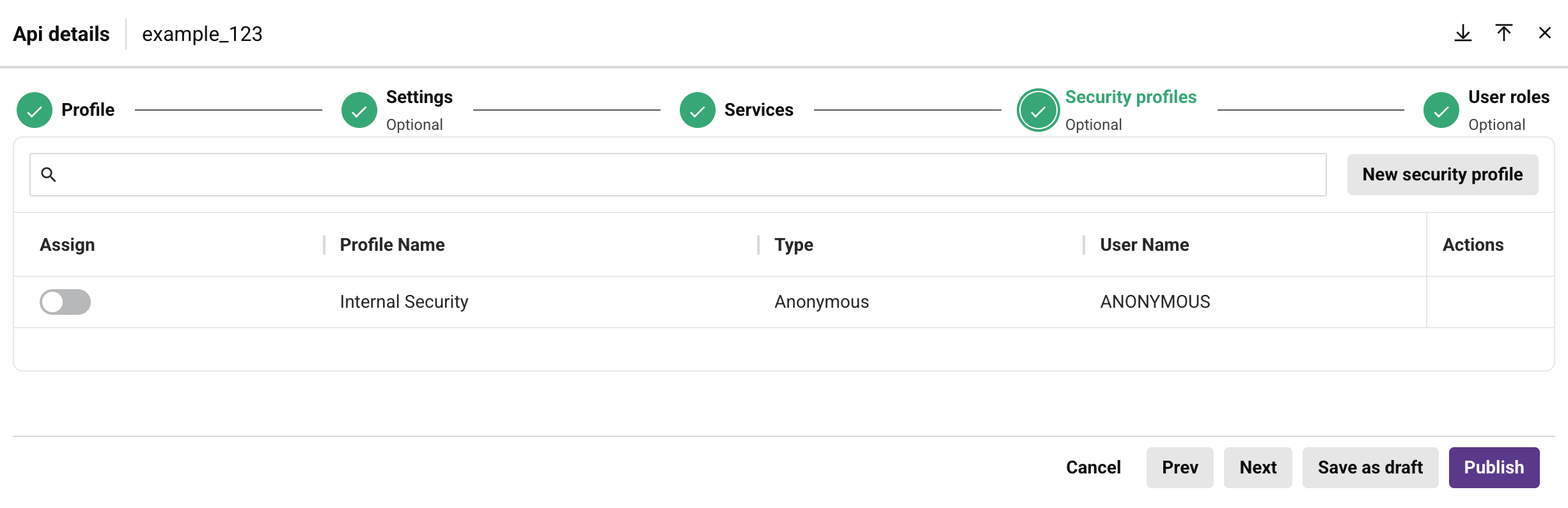
Task: Click the upload/export icon in the header
Action: click(x=1504, y=33)
